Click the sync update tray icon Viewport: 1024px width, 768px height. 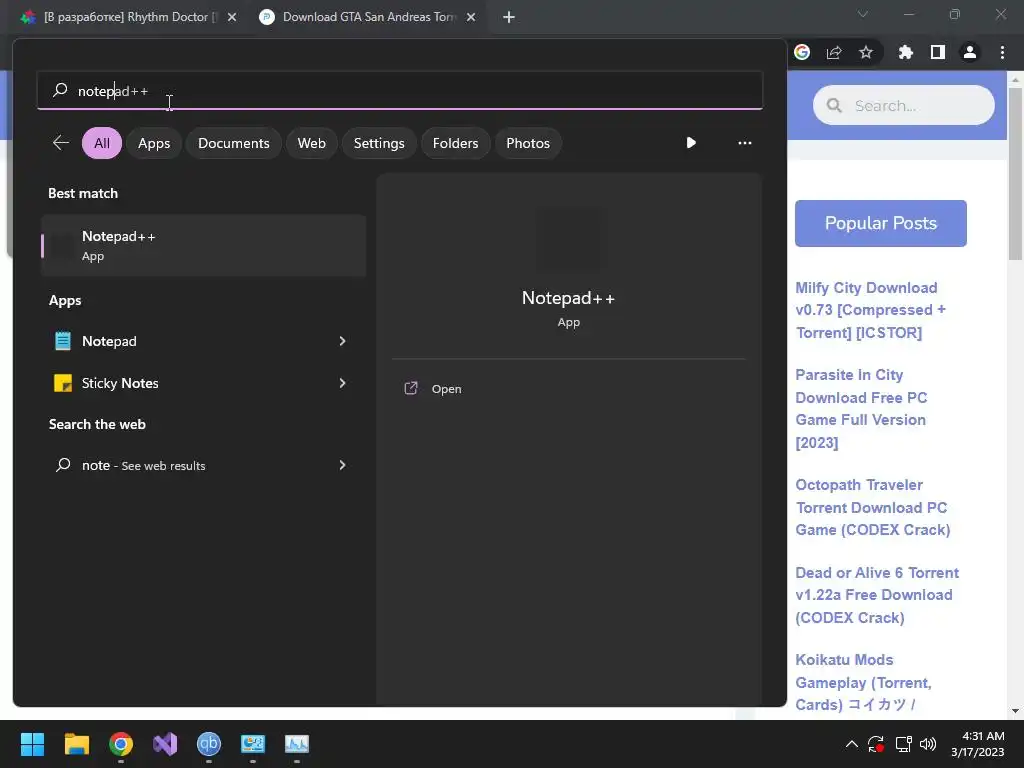(876, 744)
